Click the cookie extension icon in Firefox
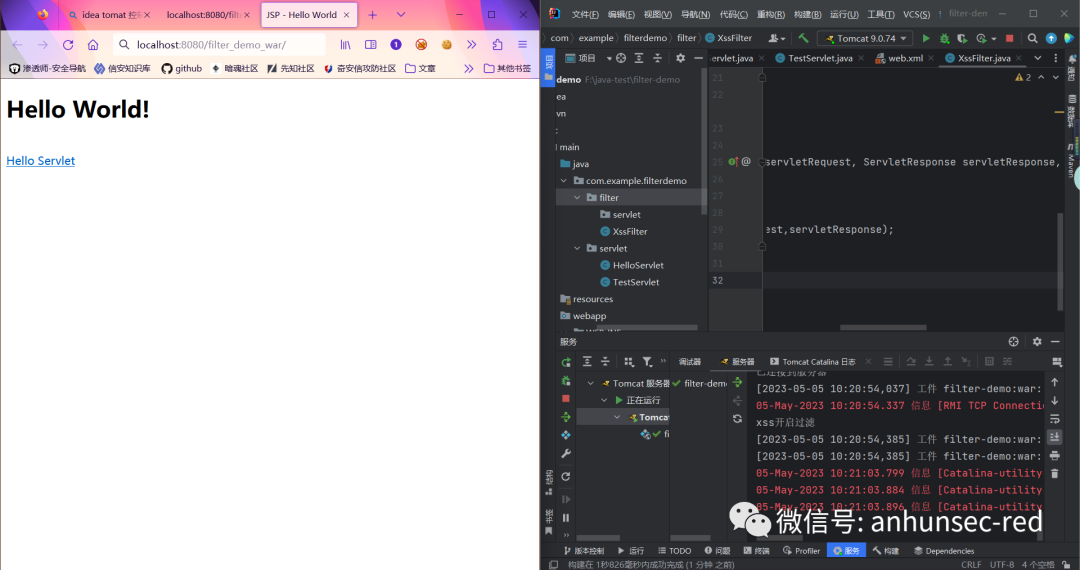The height and width of the screenshot is (570, 1080). coord(446,45)
